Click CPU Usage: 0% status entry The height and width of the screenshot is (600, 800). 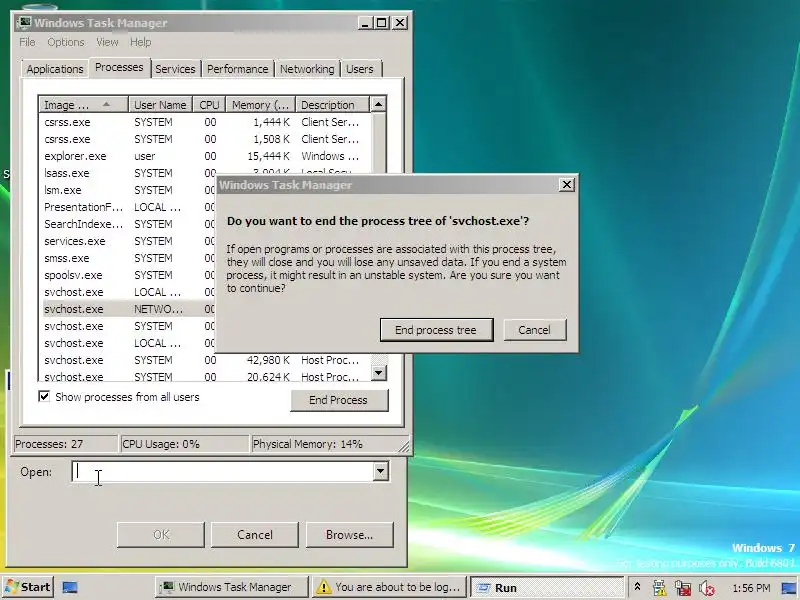point(184,444)
